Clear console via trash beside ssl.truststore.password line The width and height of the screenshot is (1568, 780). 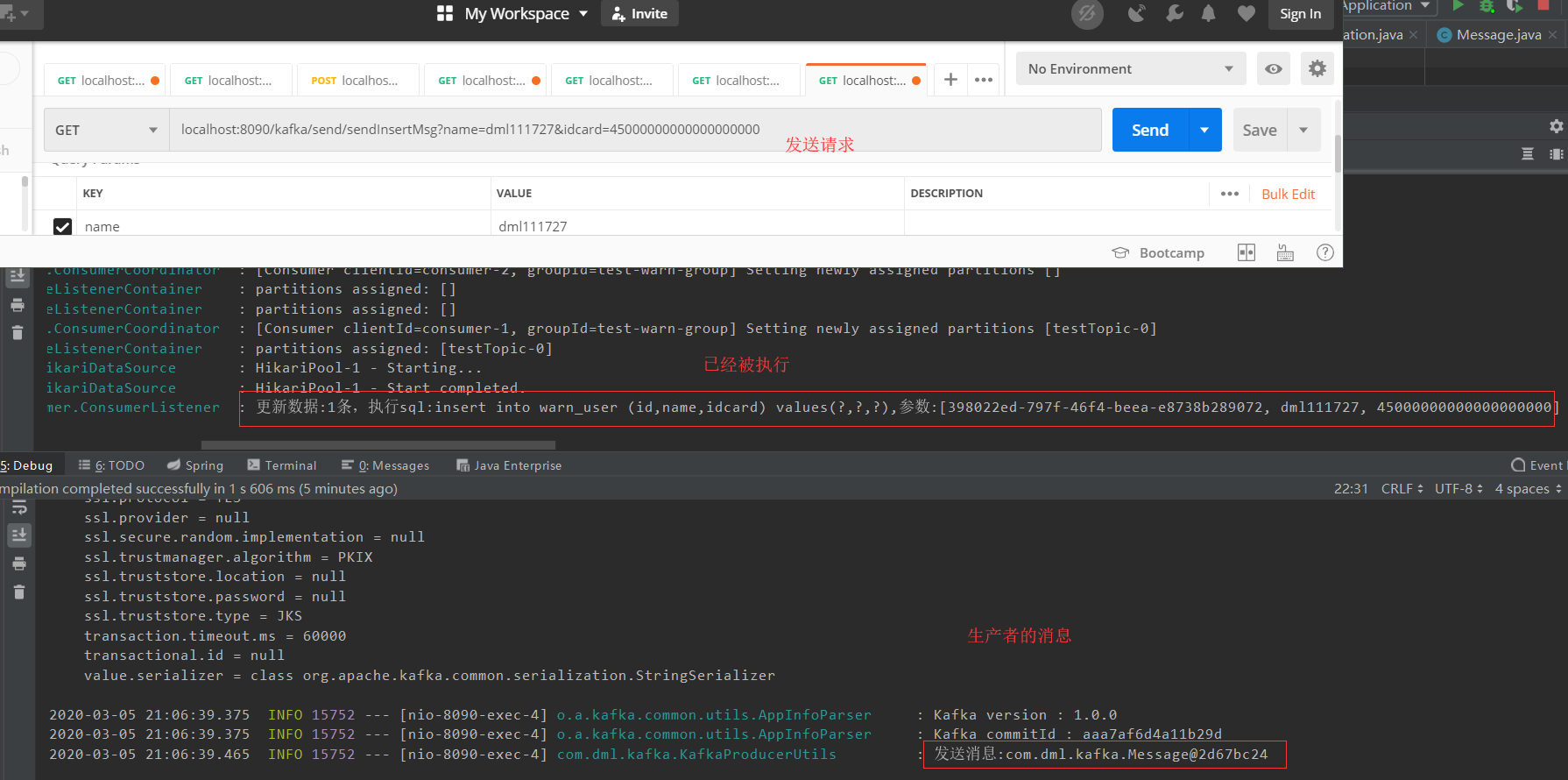coord(19,592)
